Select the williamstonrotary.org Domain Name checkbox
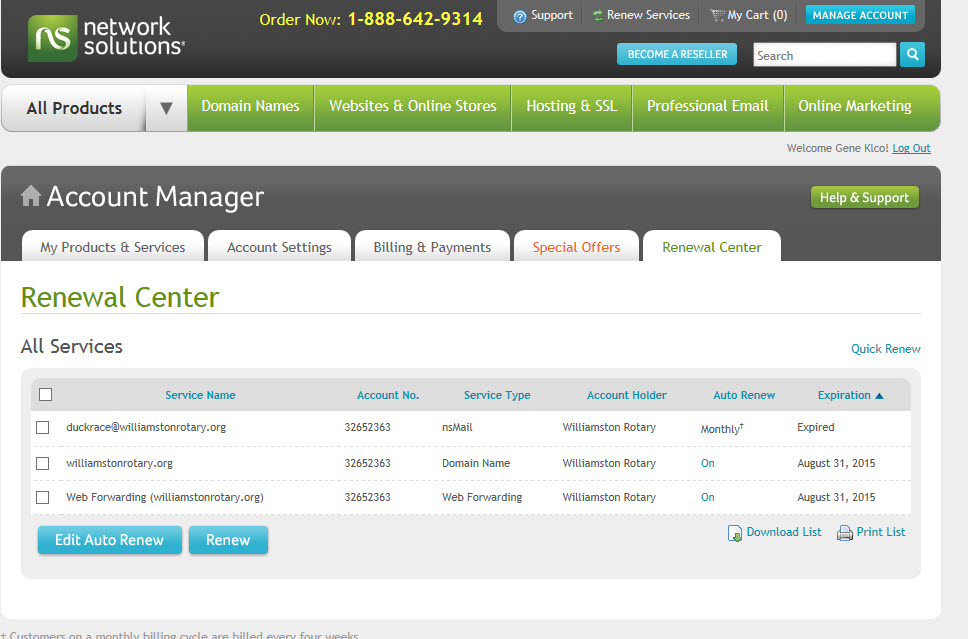968x639 pixels. (43, 463)
